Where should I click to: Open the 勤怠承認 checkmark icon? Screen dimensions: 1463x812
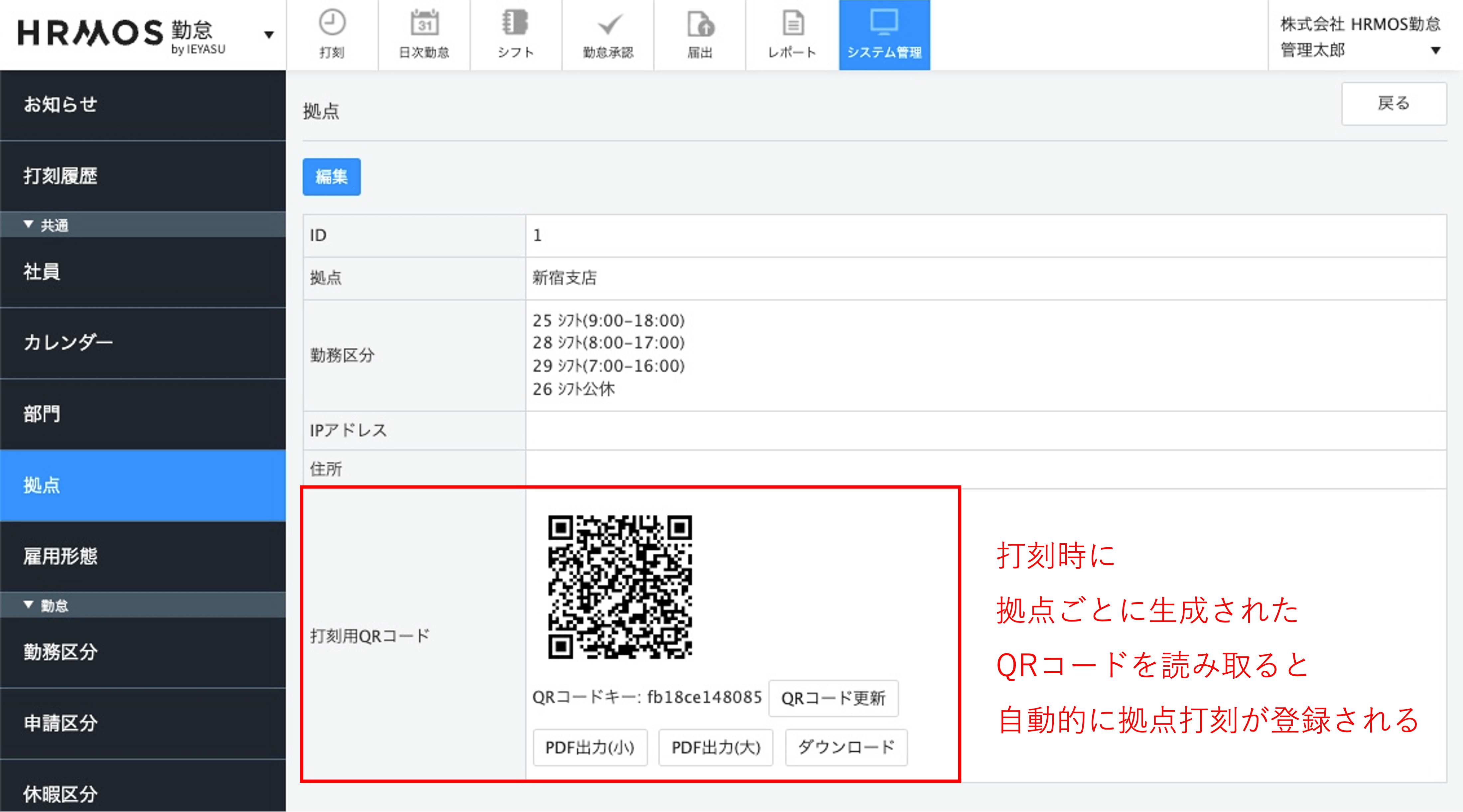tap(608, 35)
